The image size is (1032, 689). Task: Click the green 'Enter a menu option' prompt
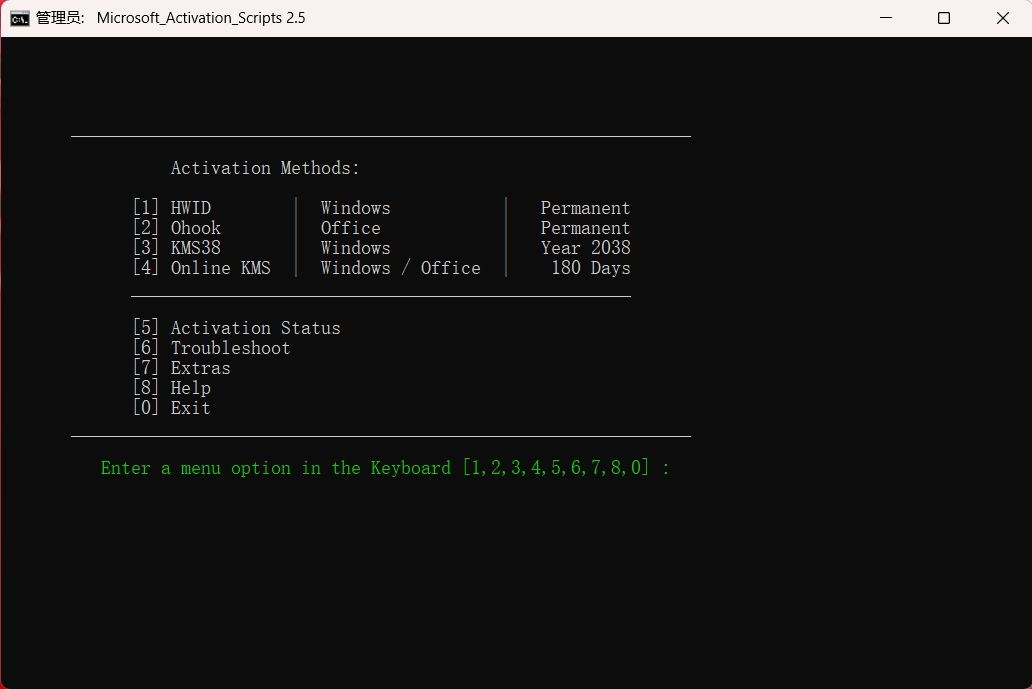coord(385,468)
